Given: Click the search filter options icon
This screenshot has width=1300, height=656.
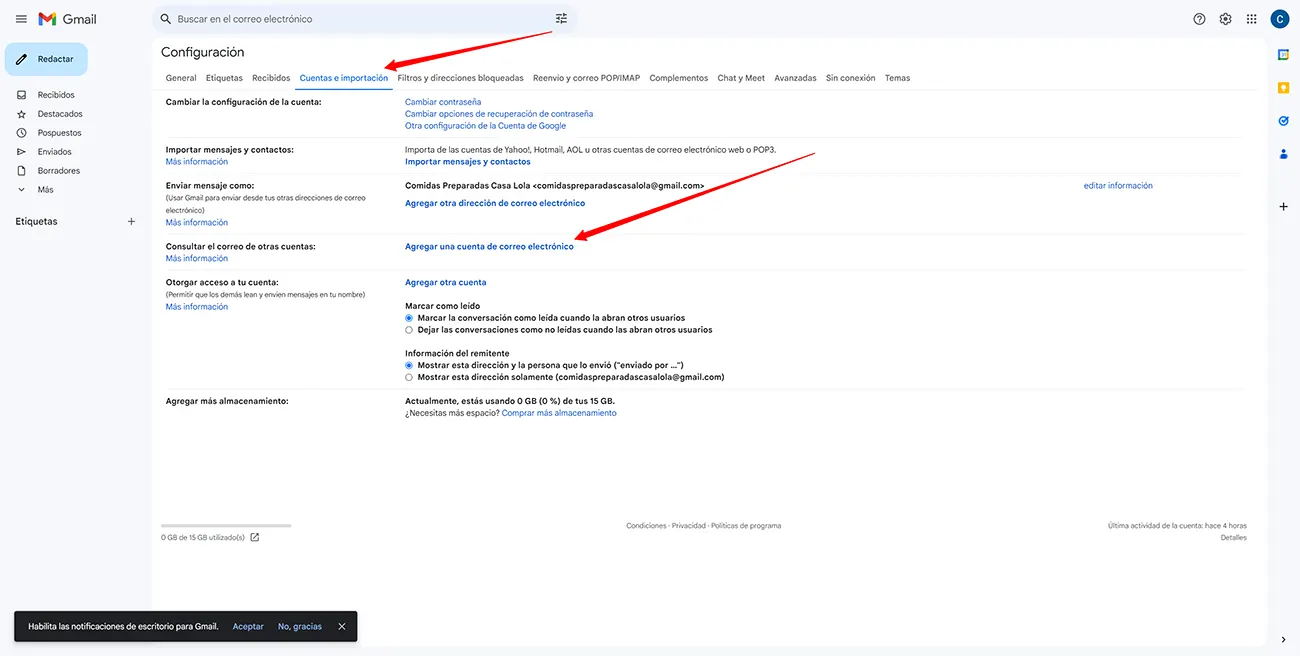Looking at the screenshot, I should click(561, 19).
